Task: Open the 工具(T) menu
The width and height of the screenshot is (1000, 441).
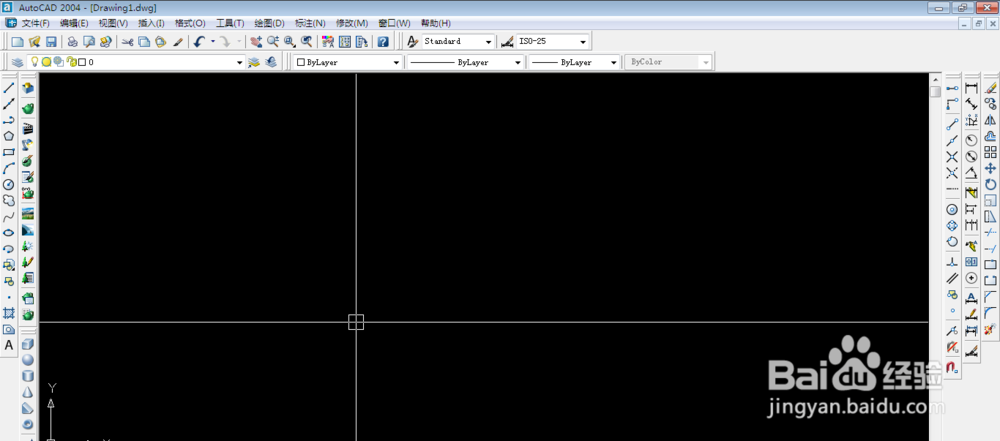Action: [x=230, y=23]
